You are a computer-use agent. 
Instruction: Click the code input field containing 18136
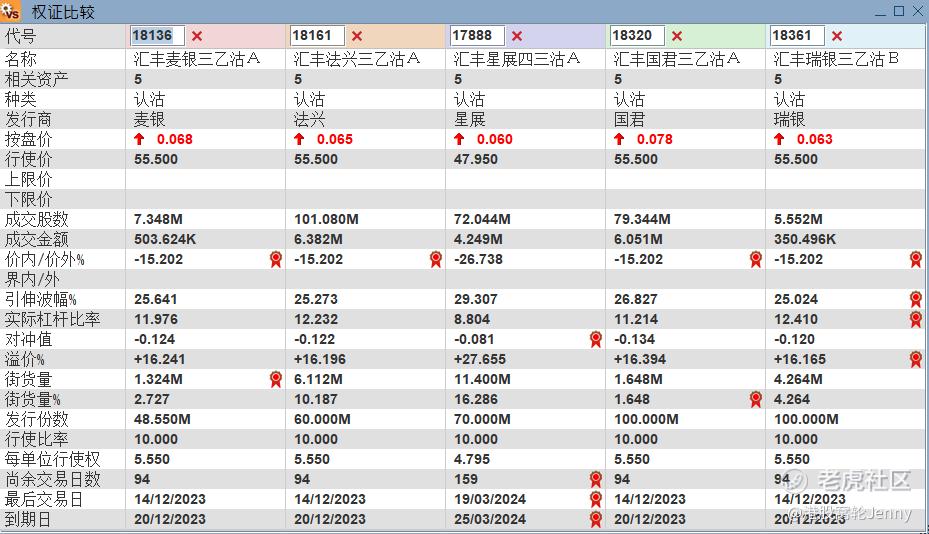point(157,36)
